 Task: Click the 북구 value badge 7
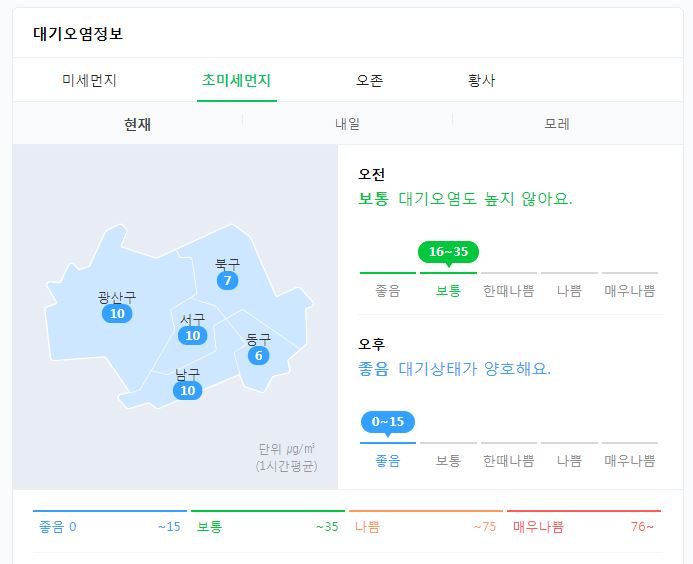pos(227,280)
